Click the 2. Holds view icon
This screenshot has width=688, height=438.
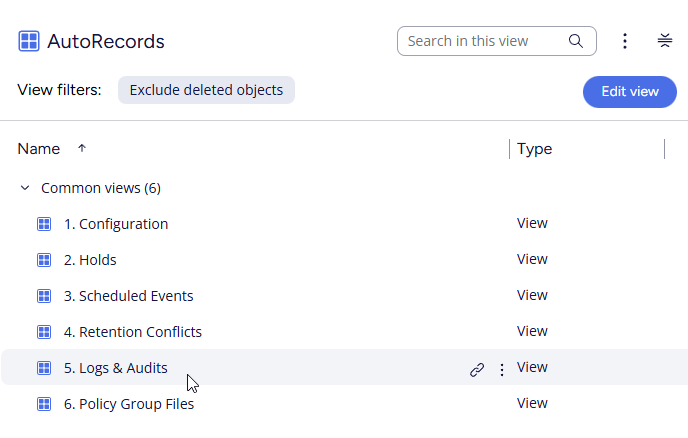coord(44,260)
